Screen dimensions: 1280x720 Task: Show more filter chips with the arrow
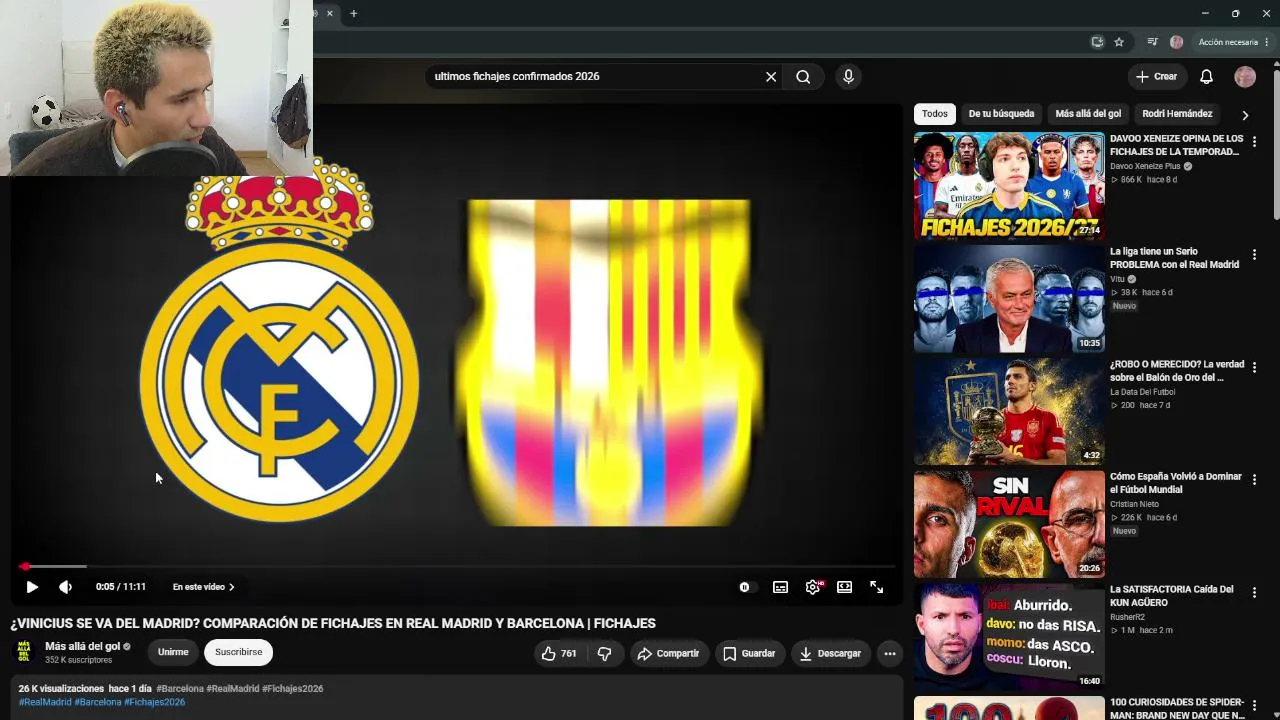point(1245,115)
